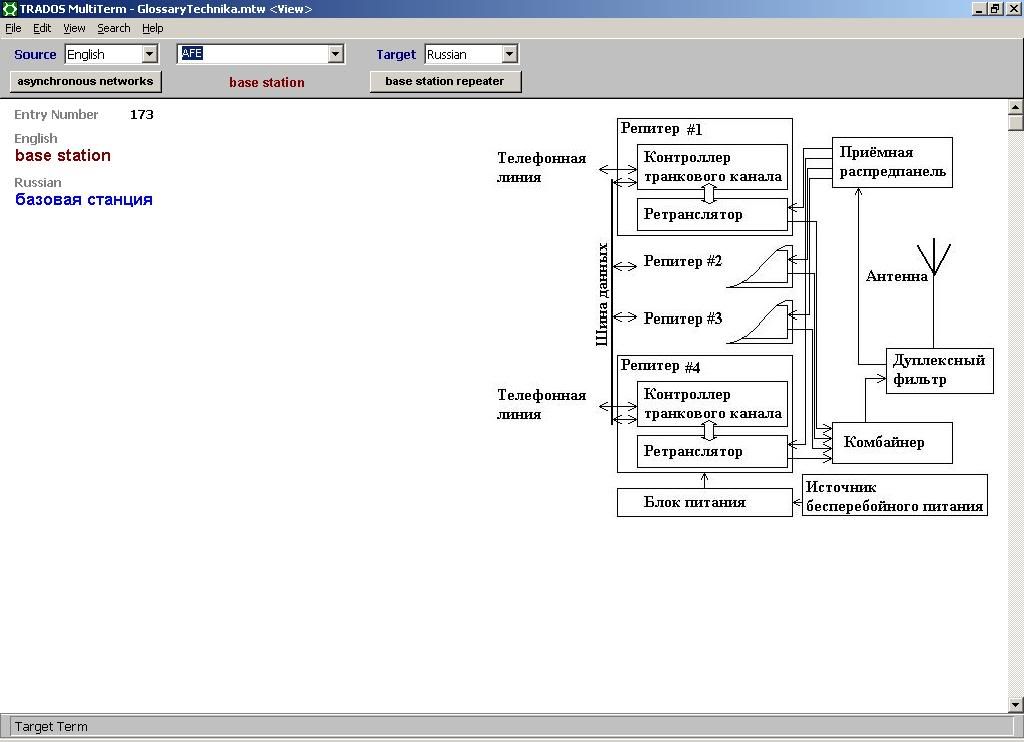Click the Target label

click(396, 54)
